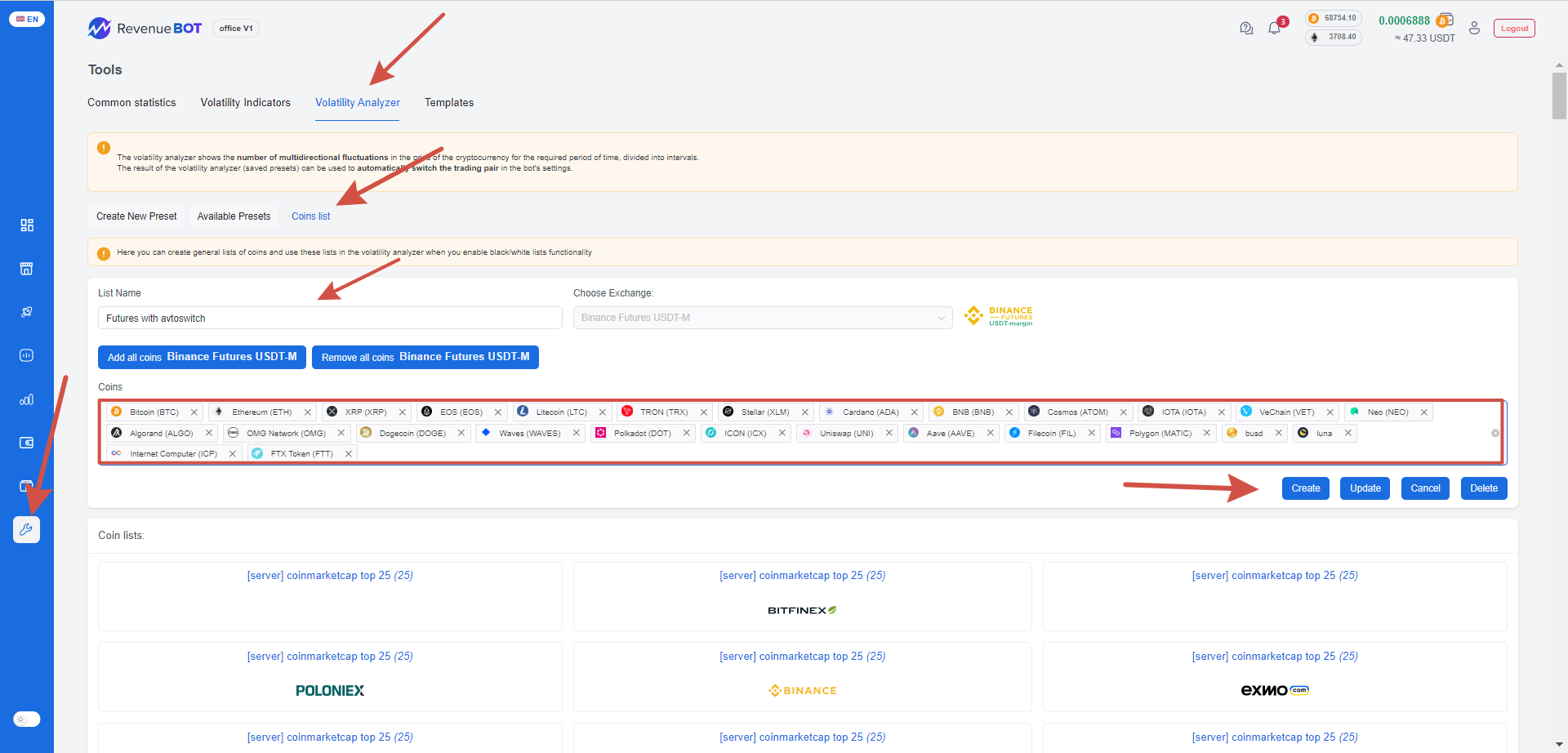1568x753 pixels.
Task: Click the help chat icon in header
Action: (1246, 29)
